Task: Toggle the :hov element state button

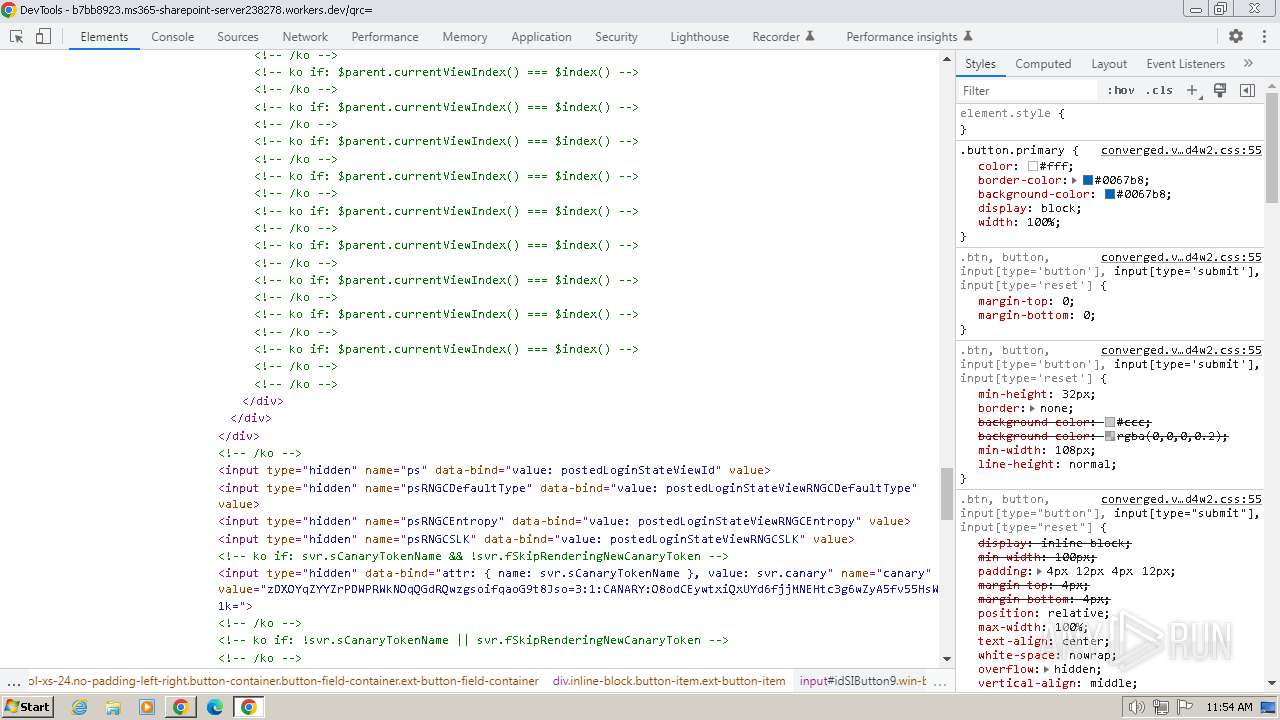Action: click(x=1121, y=90)
